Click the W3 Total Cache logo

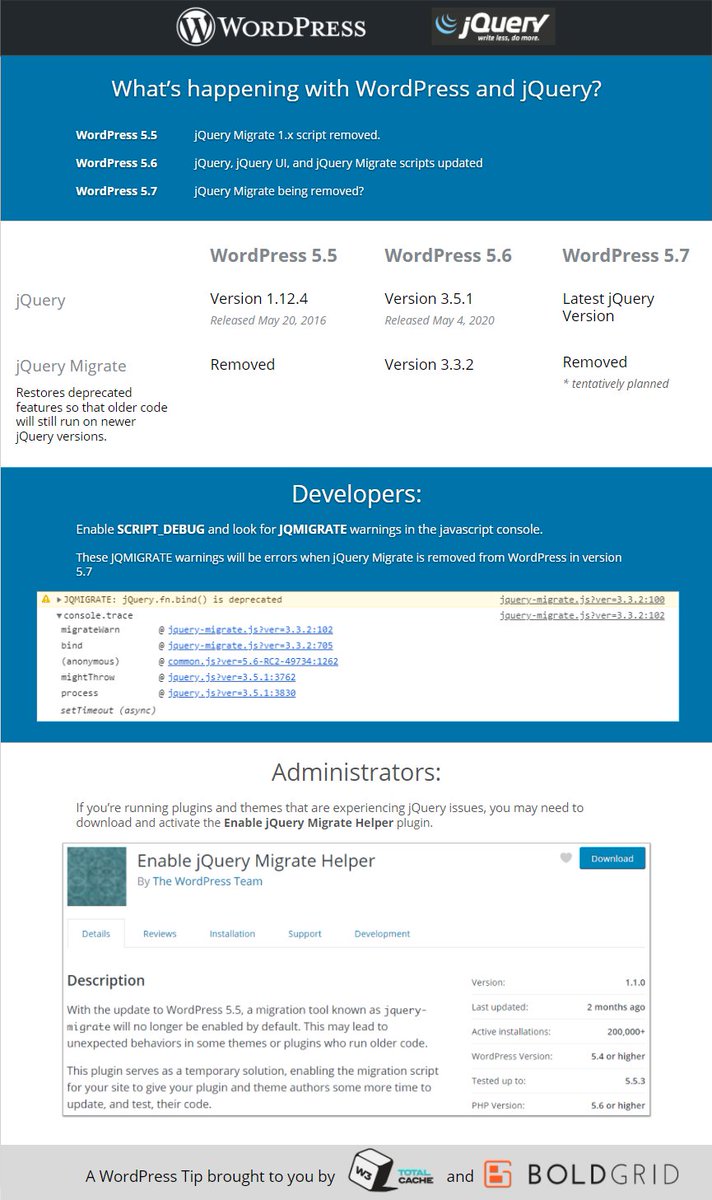[x=391, y=1169]
